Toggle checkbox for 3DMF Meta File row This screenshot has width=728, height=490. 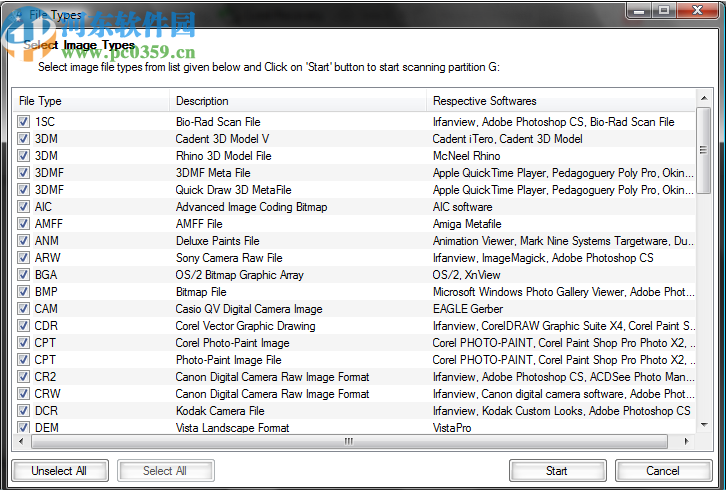23,173
